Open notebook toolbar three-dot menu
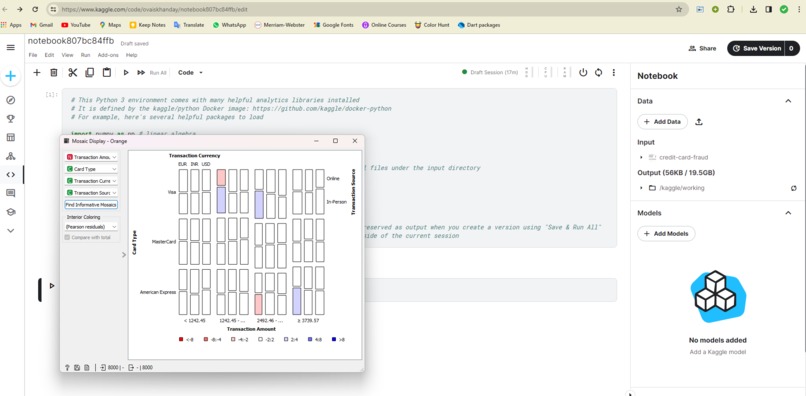 click(614, 73)
